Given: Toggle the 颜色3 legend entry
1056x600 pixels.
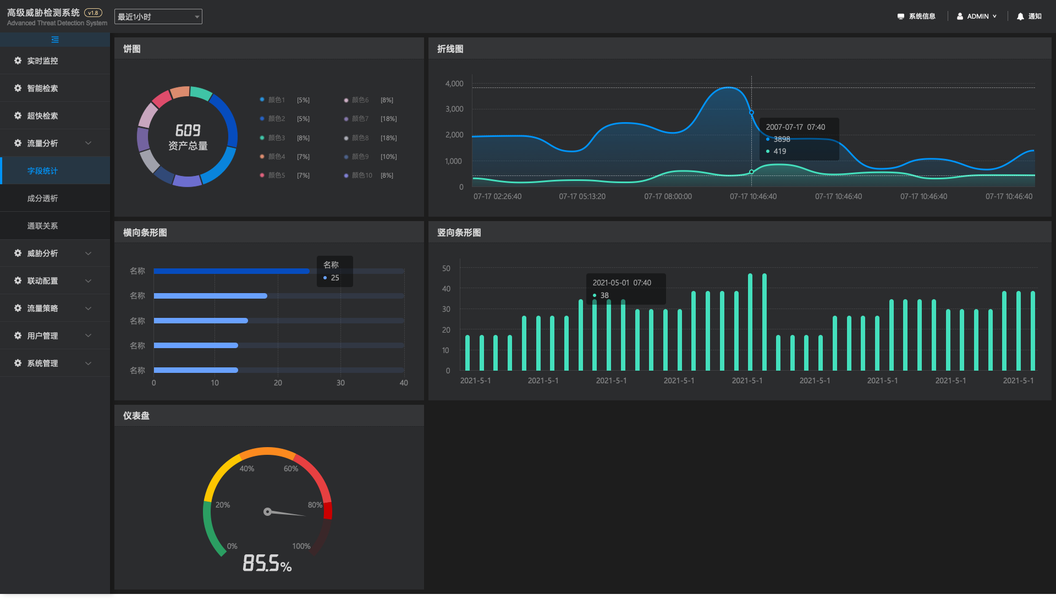Looking at the screenshot, I should [285, 137].
